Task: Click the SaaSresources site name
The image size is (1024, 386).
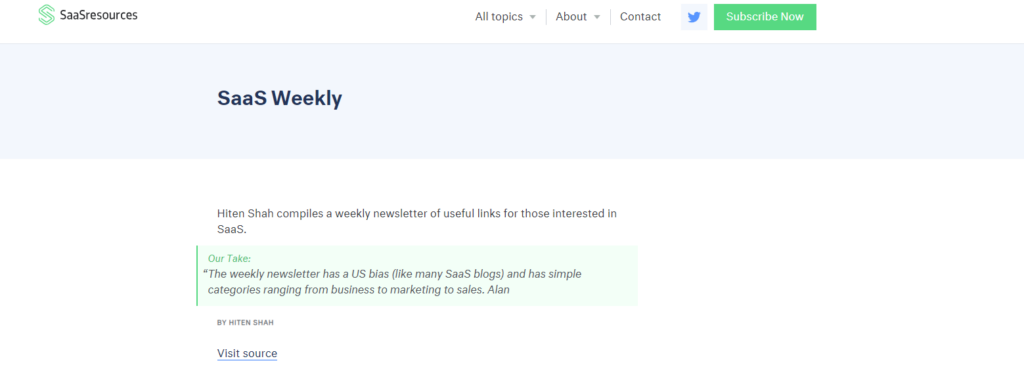Action: (x=99, y=16)
